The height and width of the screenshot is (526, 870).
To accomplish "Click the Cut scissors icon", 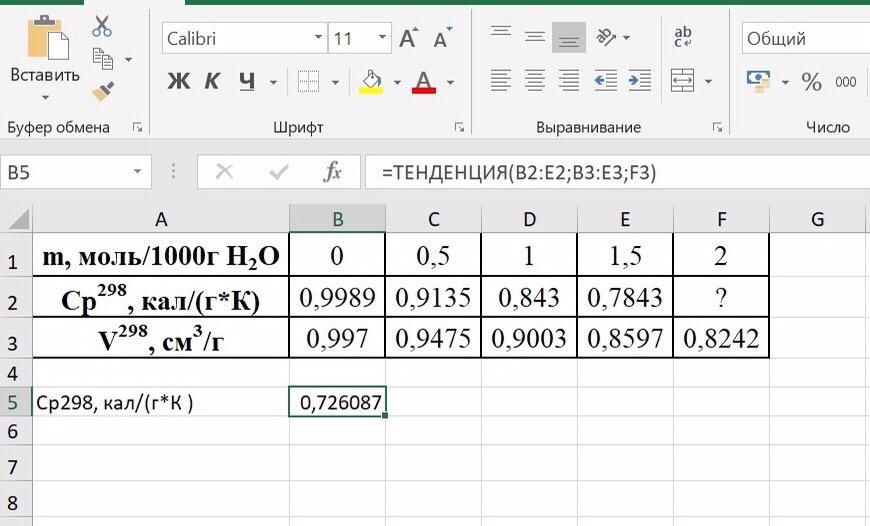I will pyautogui.click(x=102, y=27).
